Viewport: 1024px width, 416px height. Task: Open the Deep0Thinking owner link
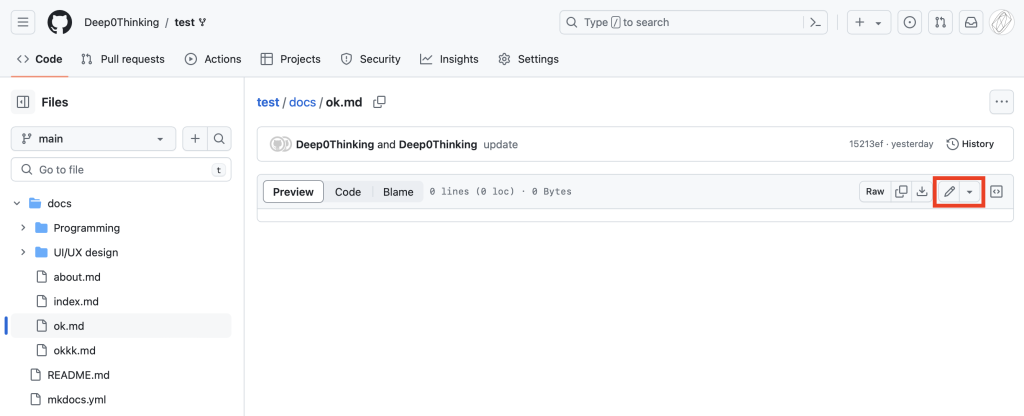tap(121, 22)
